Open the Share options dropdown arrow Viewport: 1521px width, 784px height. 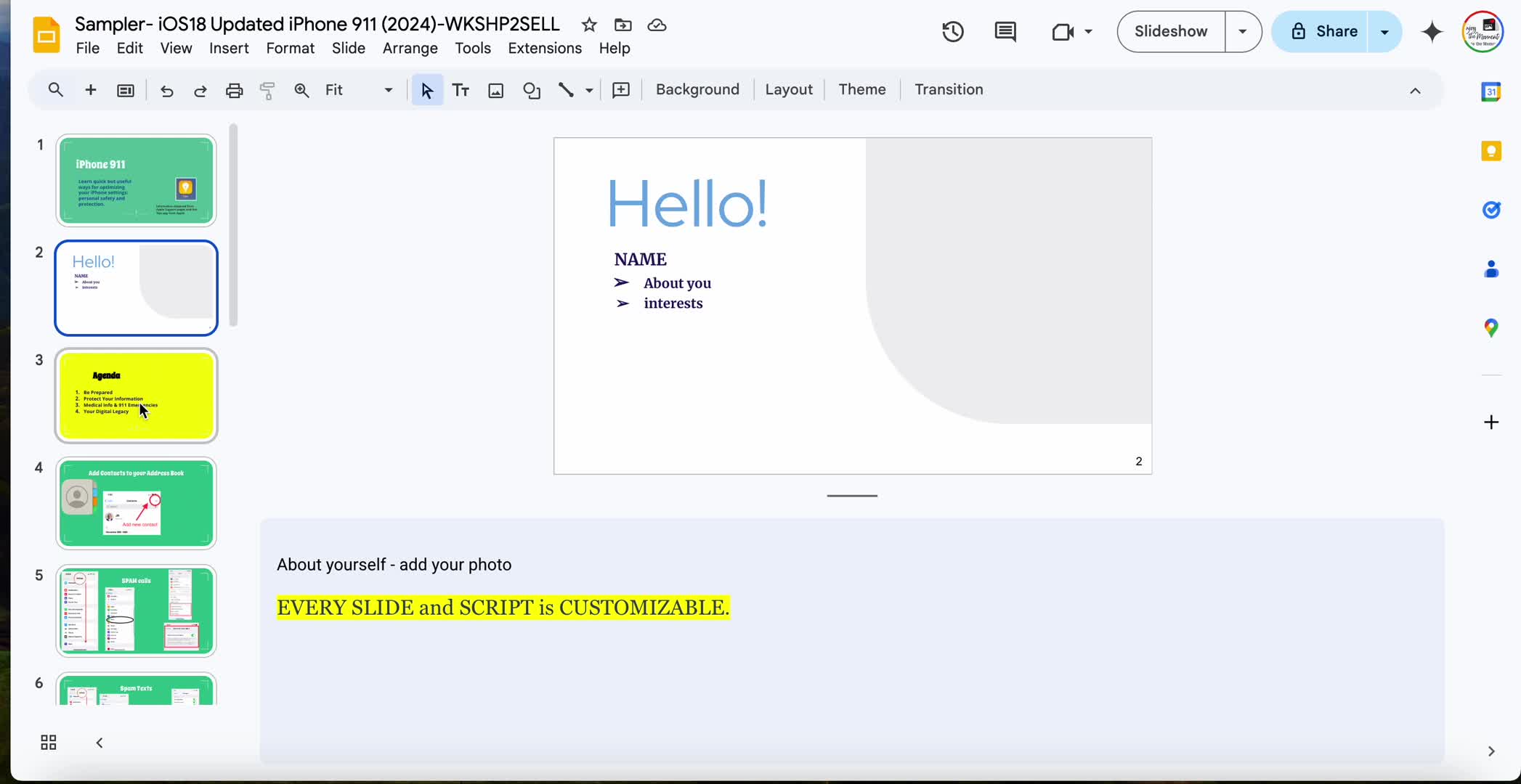1384,31
